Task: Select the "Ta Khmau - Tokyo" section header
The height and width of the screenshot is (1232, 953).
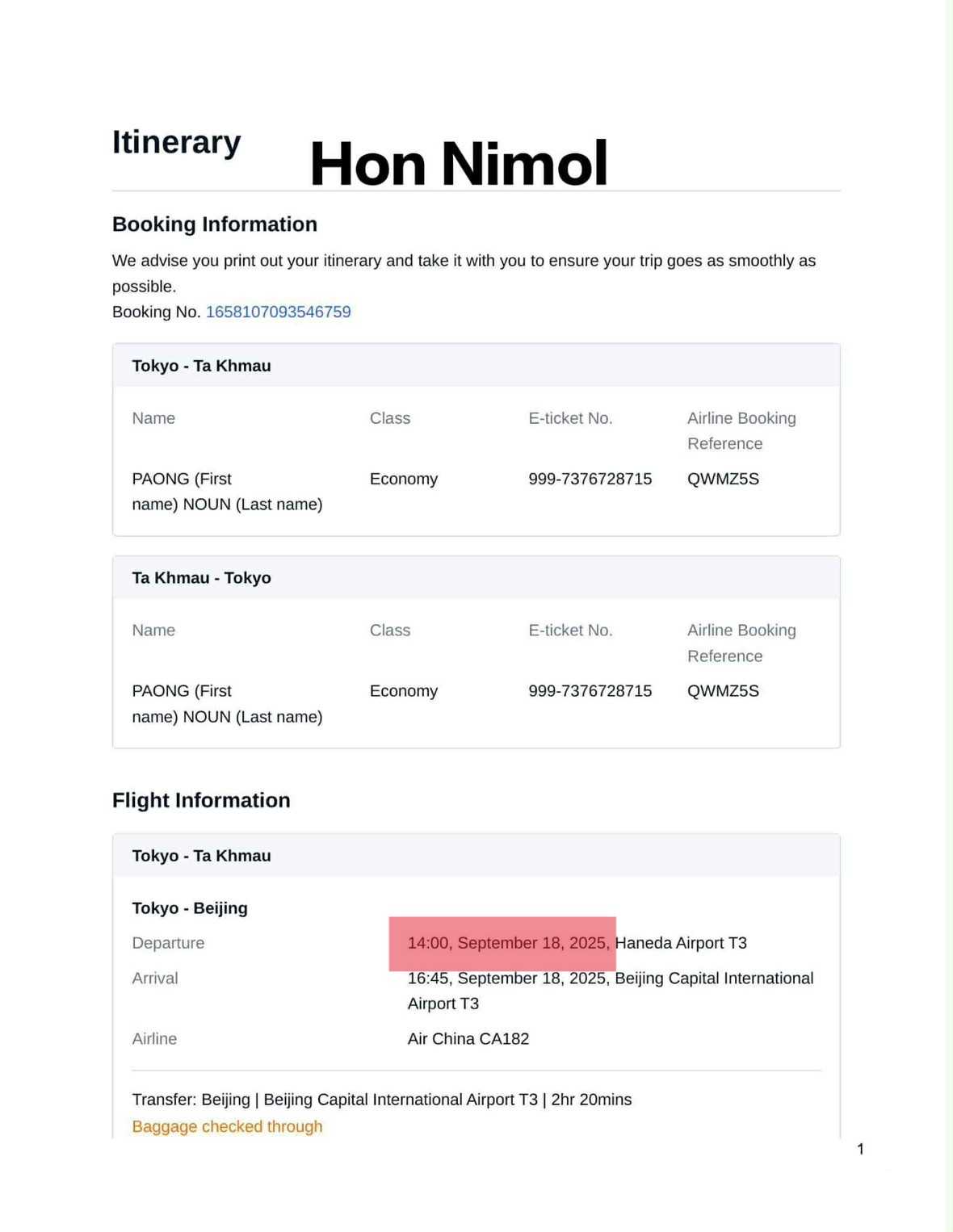Action: [201, 578]
